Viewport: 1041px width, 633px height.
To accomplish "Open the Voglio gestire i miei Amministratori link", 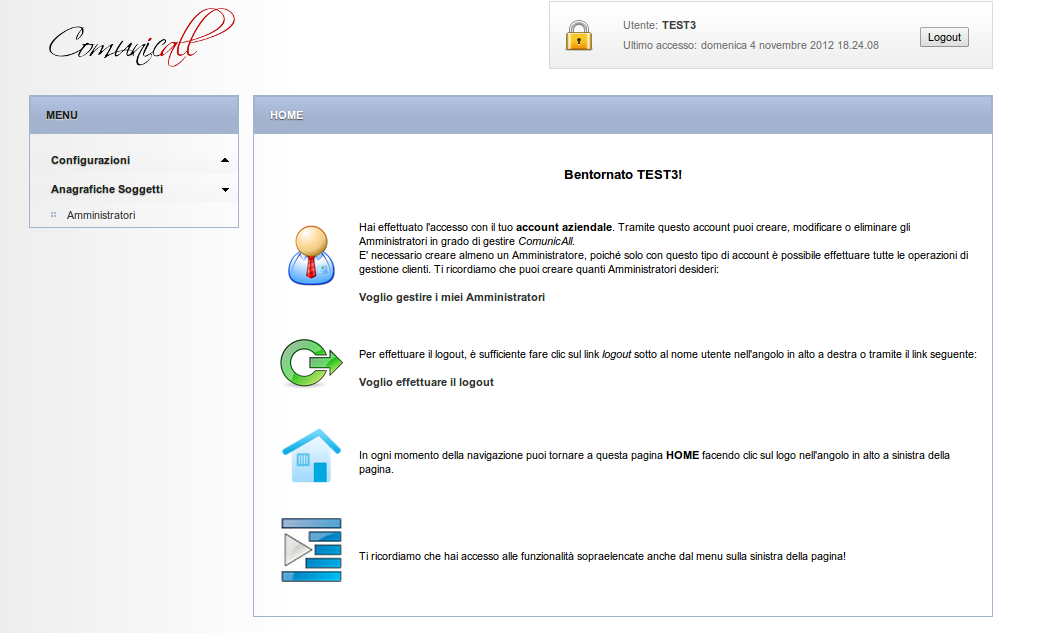I will click(451, 297).
